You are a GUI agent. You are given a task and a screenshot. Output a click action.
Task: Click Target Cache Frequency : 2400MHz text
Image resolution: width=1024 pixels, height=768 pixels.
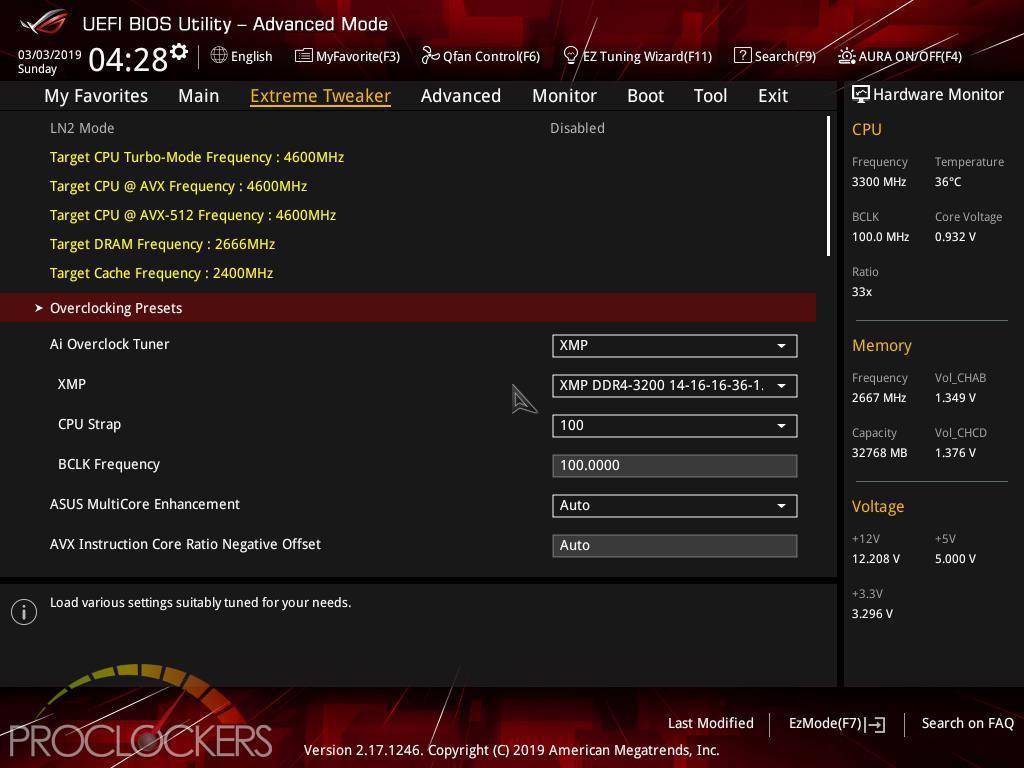(161, 273)
